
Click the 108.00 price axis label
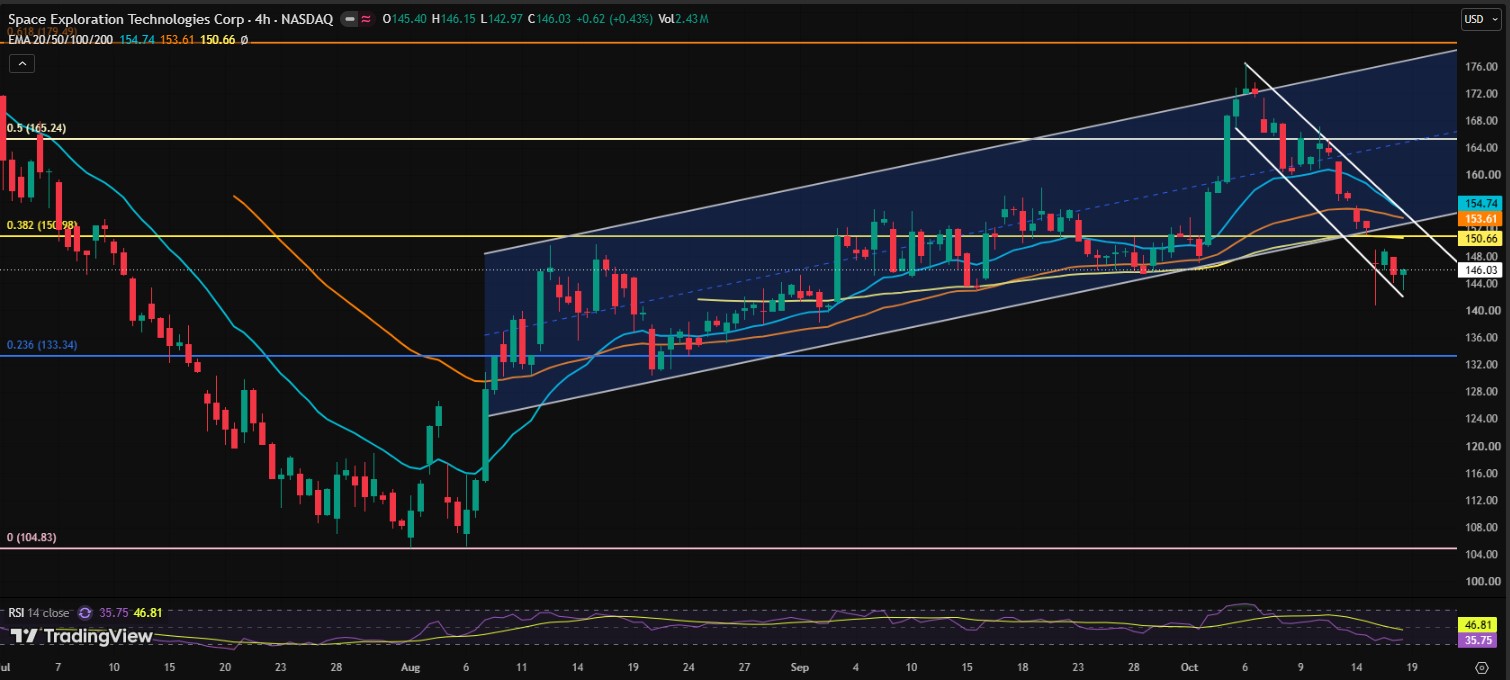[1480, 527]
